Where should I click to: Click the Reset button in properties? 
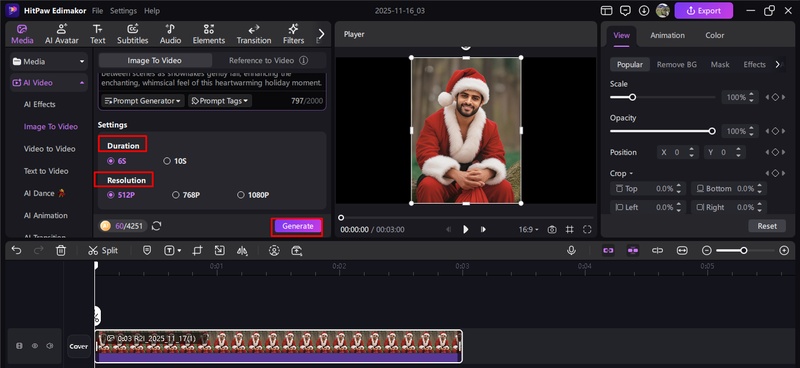point(767,226)
